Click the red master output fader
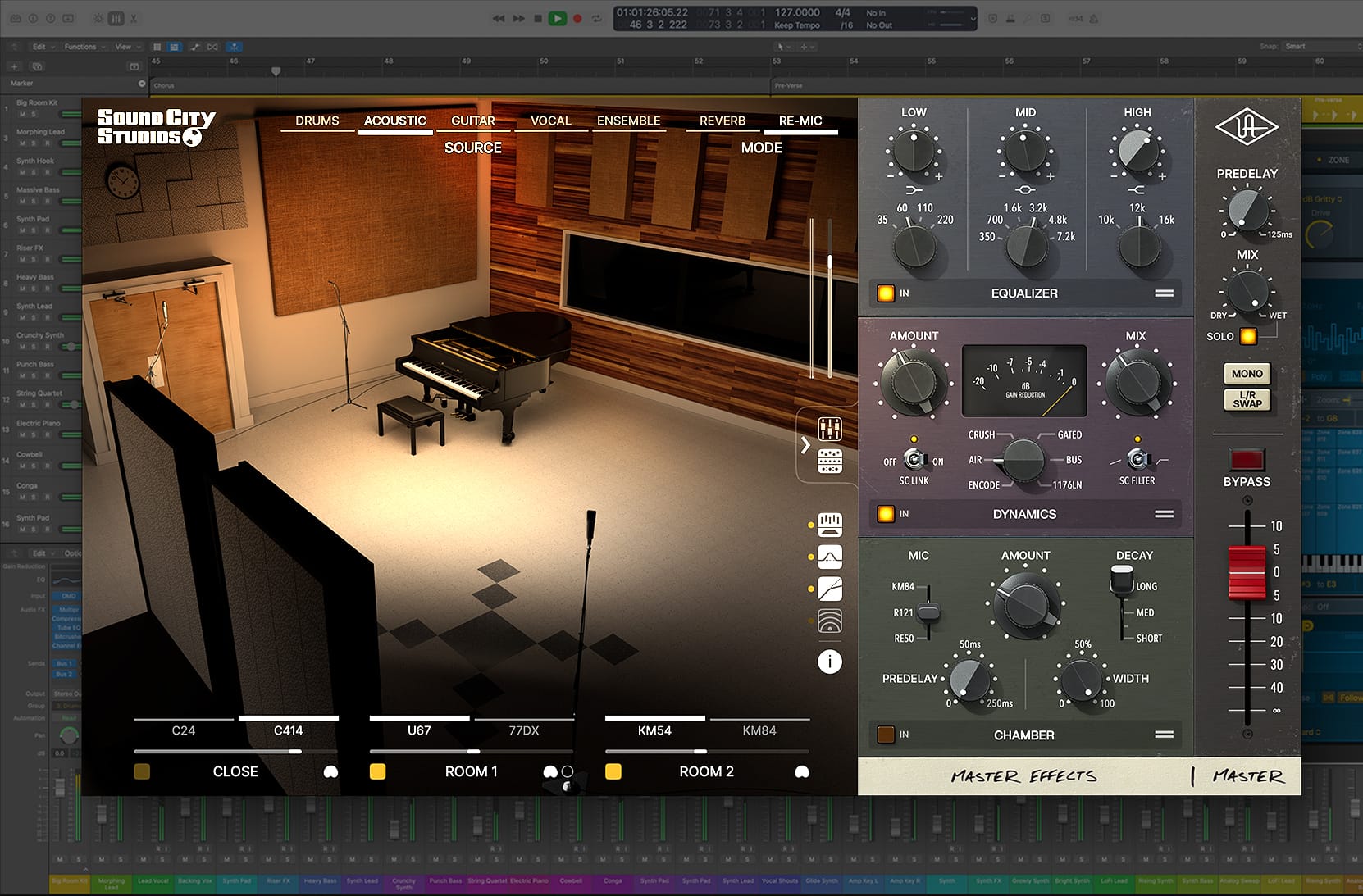 point(1247,571)
